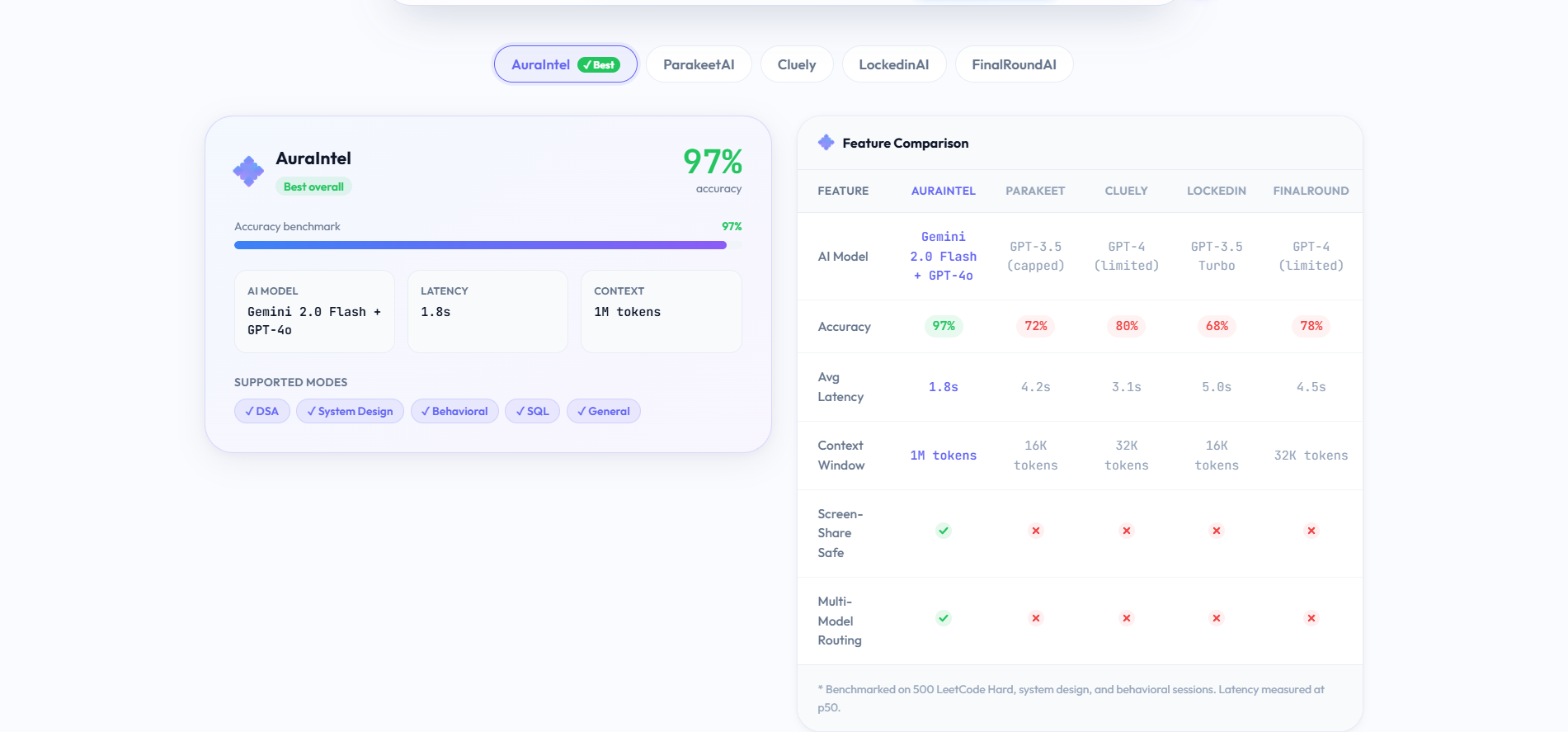Viewport: 1568px width, 732px height.
Task: Click FinalRound Multi-Model Routing red cross
Action: click(x=1311, y=618)
